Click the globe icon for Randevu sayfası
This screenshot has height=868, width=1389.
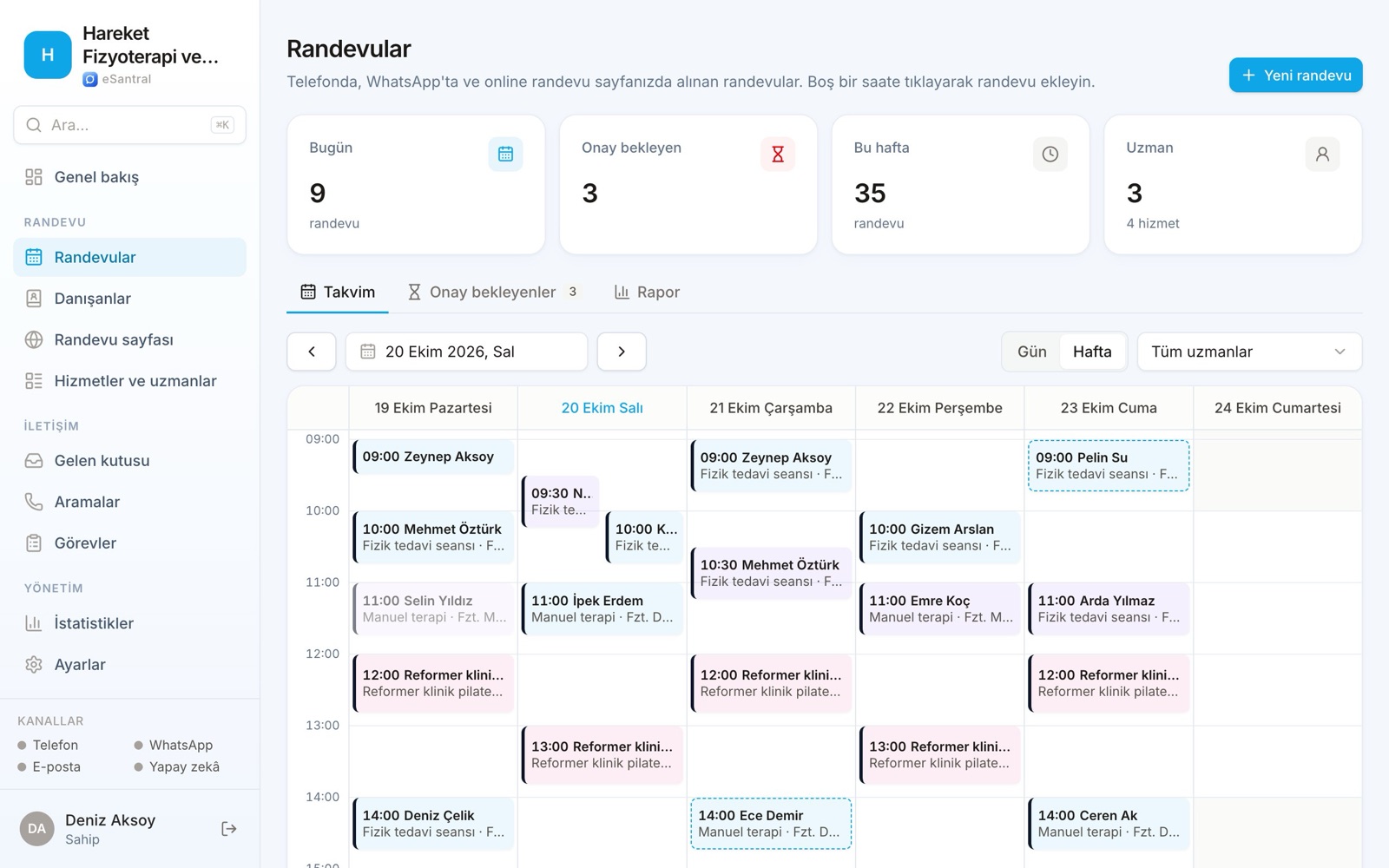34,339
